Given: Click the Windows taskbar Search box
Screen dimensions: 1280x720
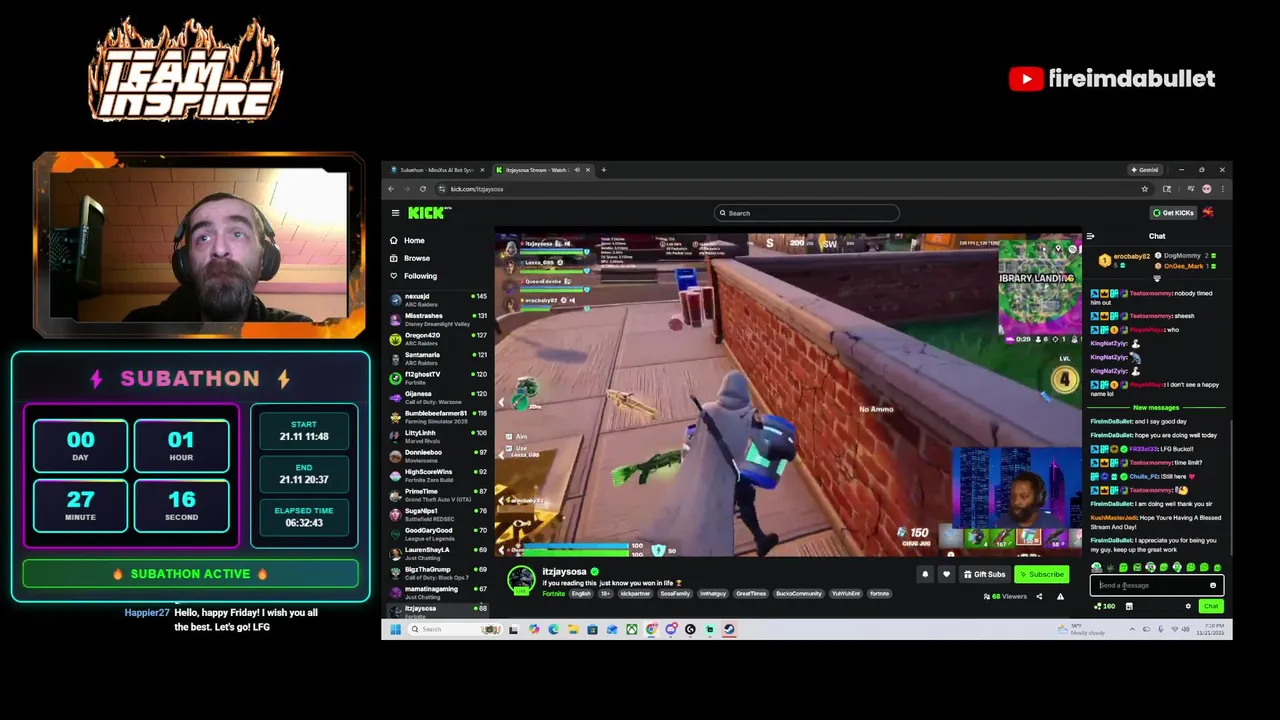Looking at the screenshot, I should pyautogui.click(x=455, y=629).
